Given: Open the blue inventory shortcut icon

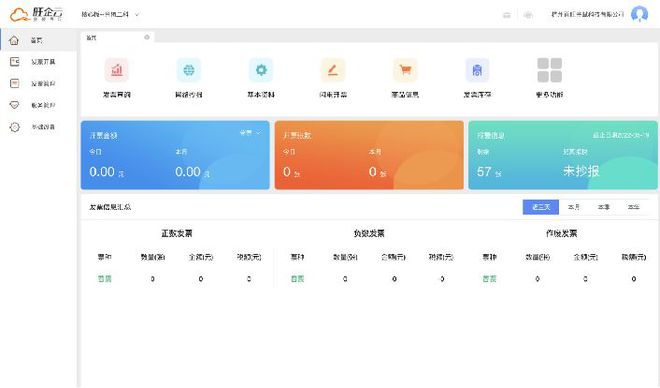Looking at the screenshot, I should coord(477,70).
